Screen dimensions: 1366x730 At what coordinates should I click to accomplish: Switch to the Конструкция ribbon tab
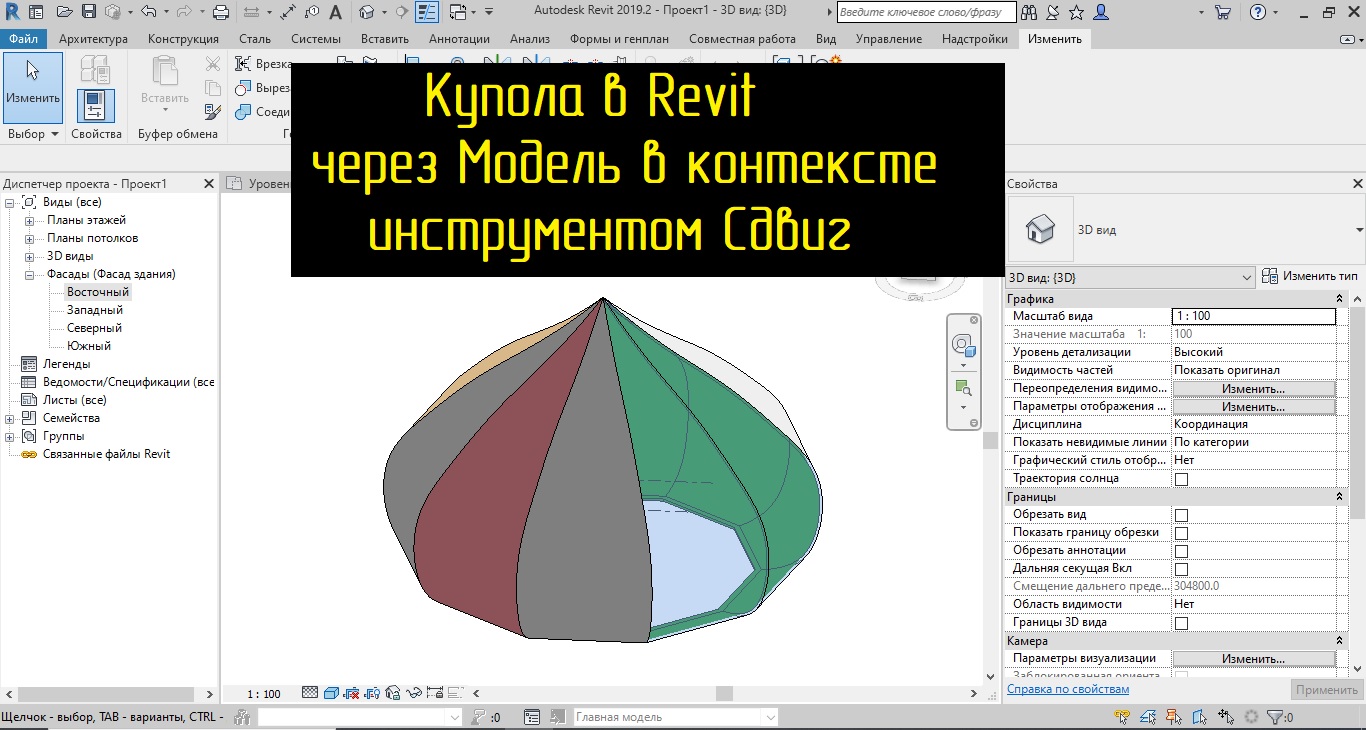tap(183, 39)
